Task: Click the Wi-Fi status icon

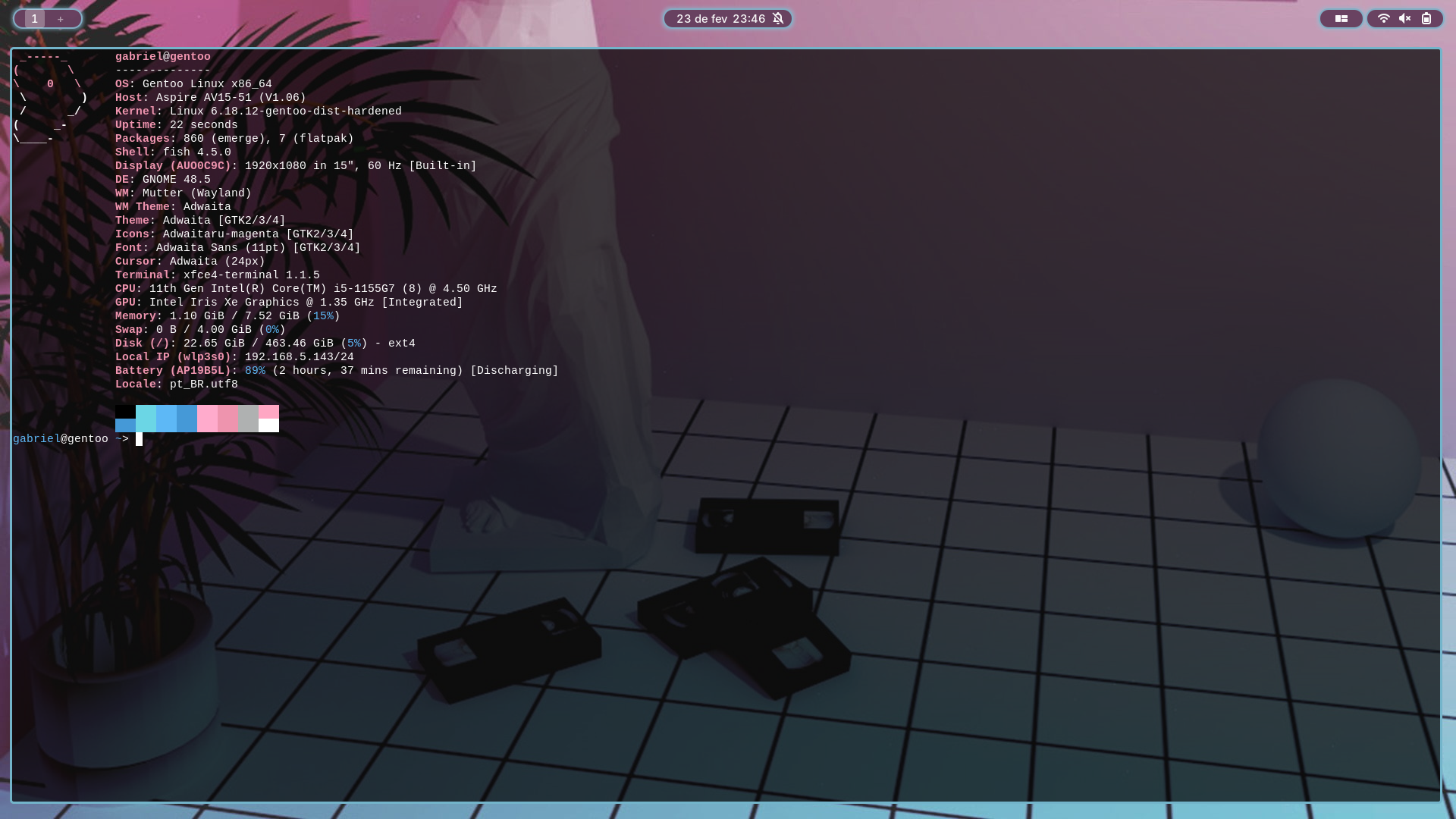Action: (x=1384, y=18)
